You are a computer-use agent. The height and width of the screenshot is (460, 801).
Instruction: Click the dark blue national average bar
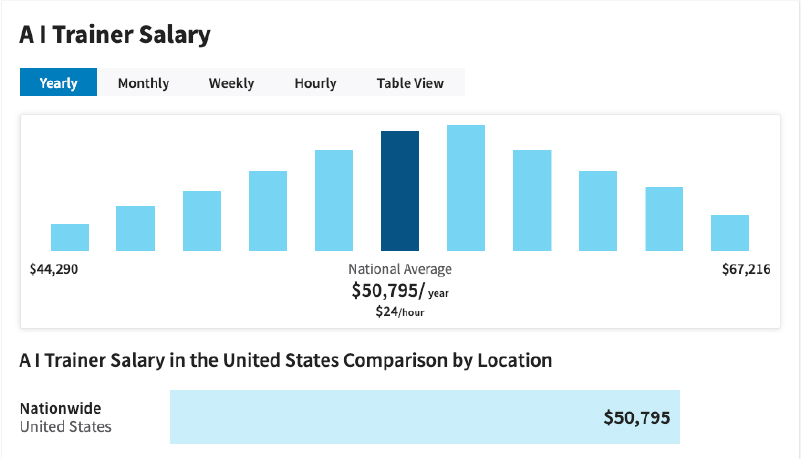[400, 191]
